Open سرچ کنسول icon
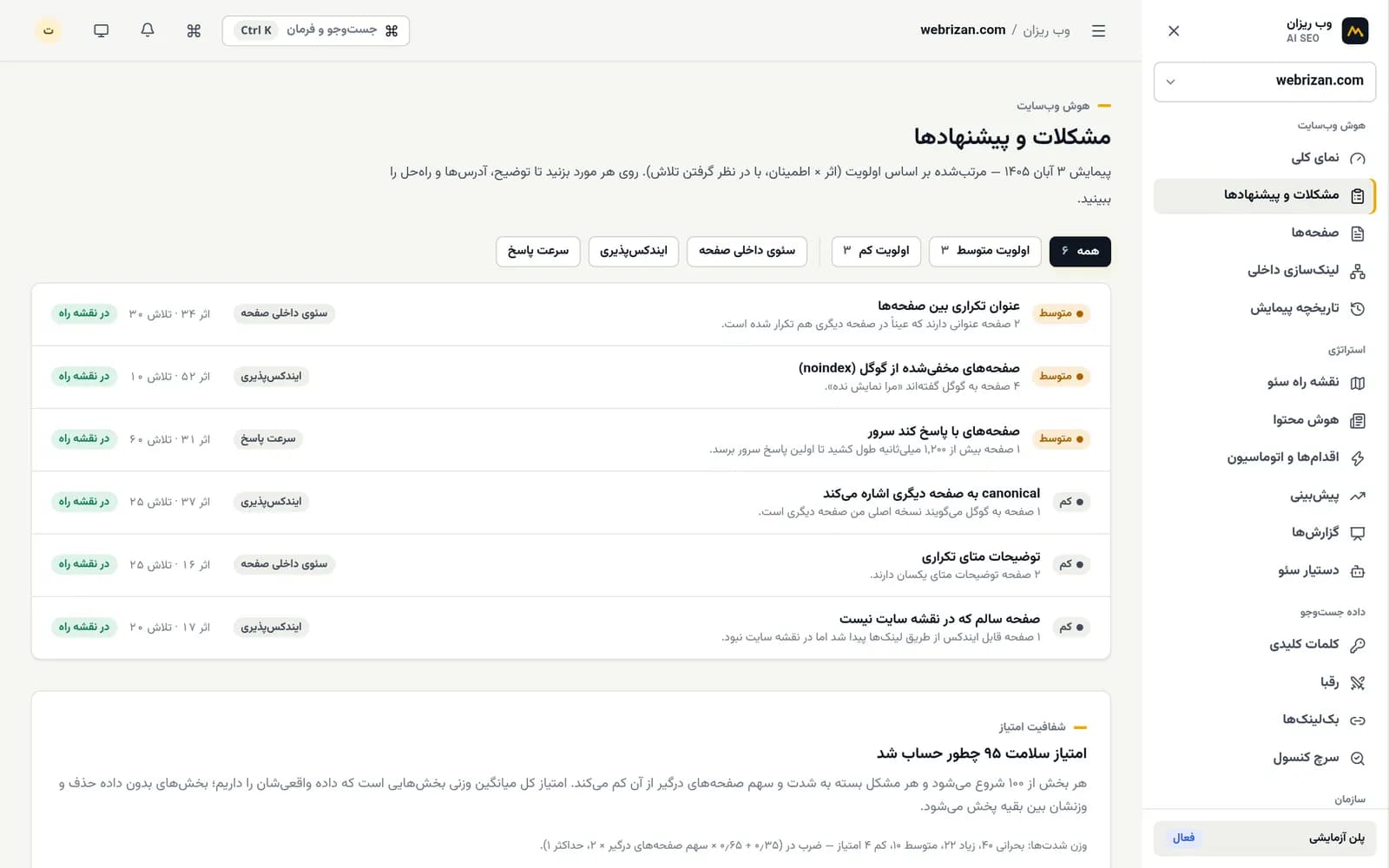The image size is (1389, 868). click(1358, 758)
